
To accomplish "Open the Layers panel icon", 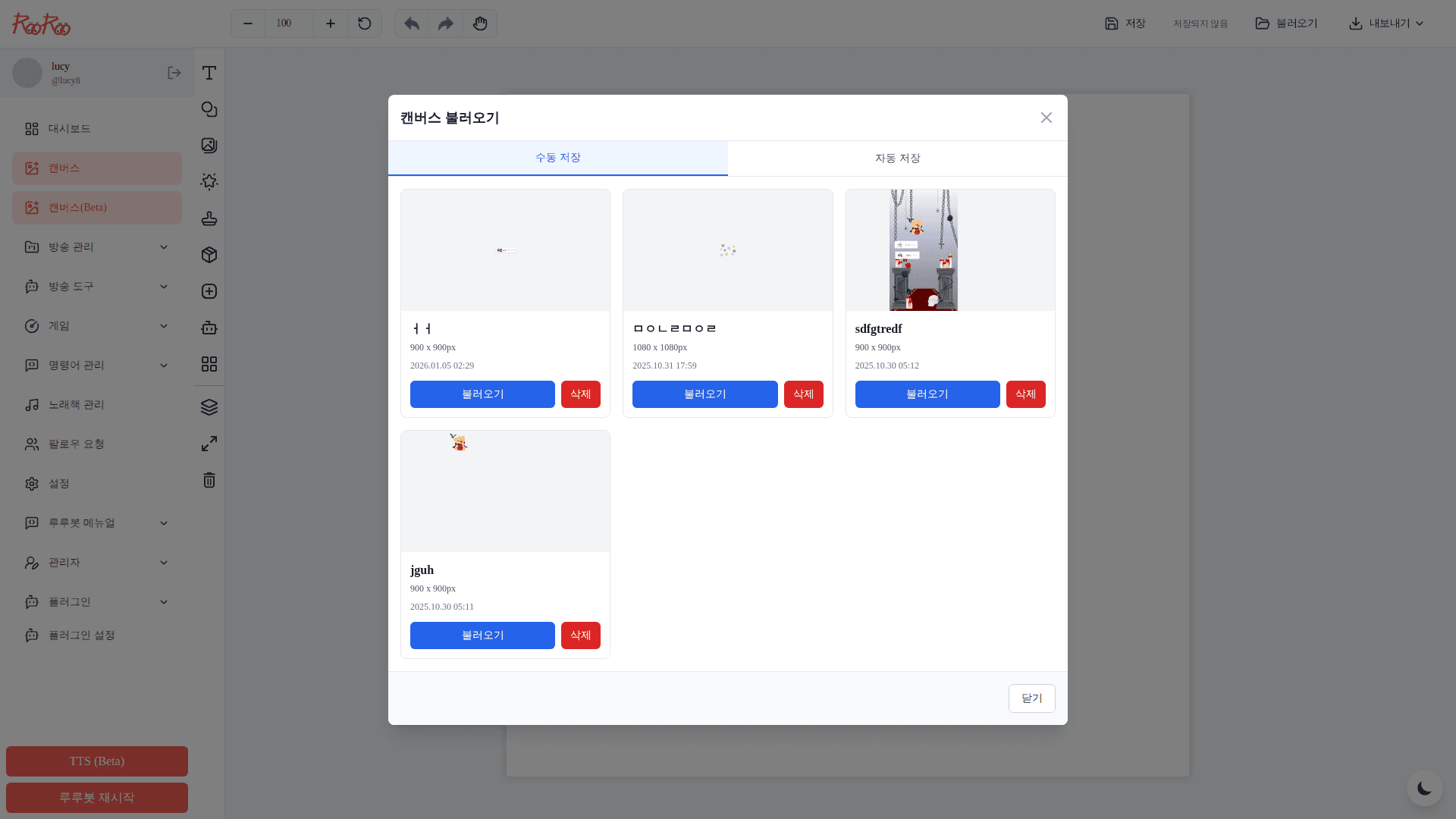I will coord(209,407).
